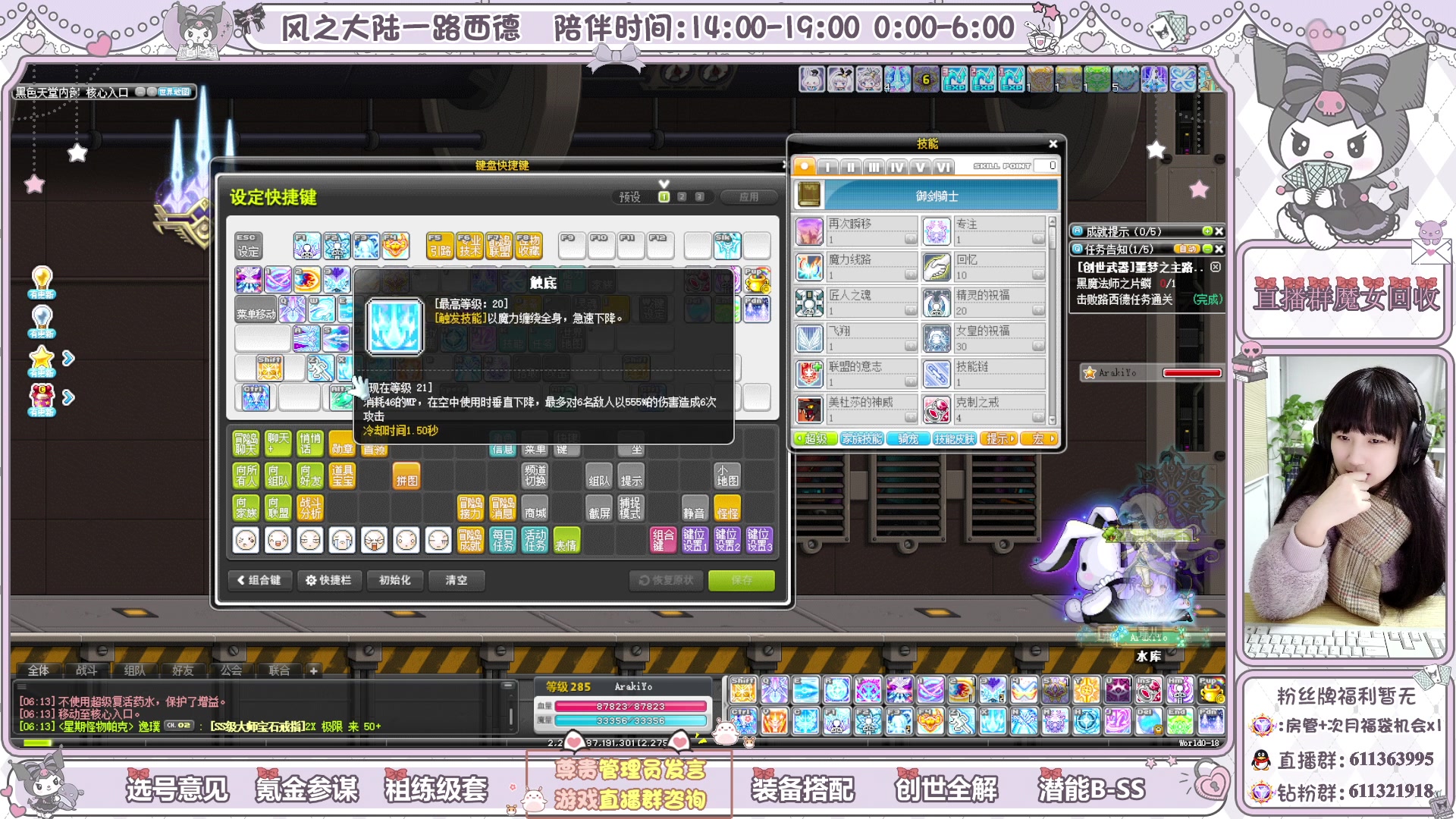Select the 键位设置1 layout key

(695, 540)
